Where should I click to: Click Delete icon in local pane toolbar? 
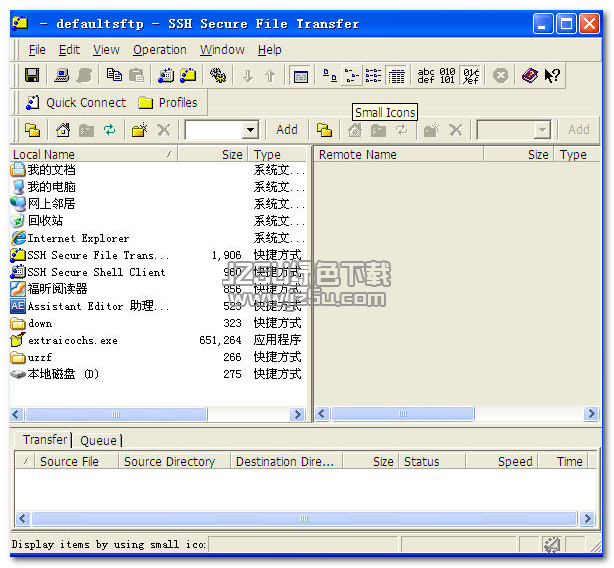coord(164,130)
